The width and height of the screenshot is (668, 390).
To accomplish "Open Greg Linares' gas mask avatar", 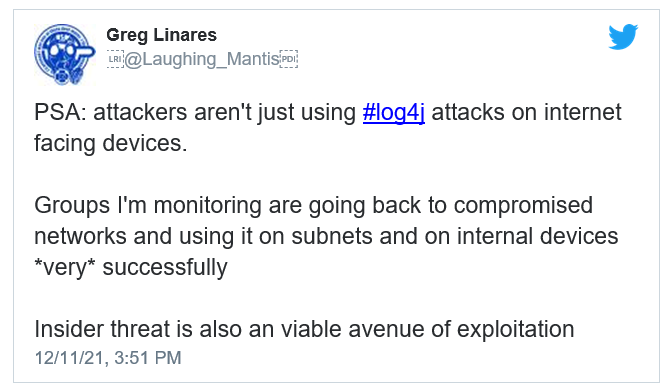I will coord(65,55).
